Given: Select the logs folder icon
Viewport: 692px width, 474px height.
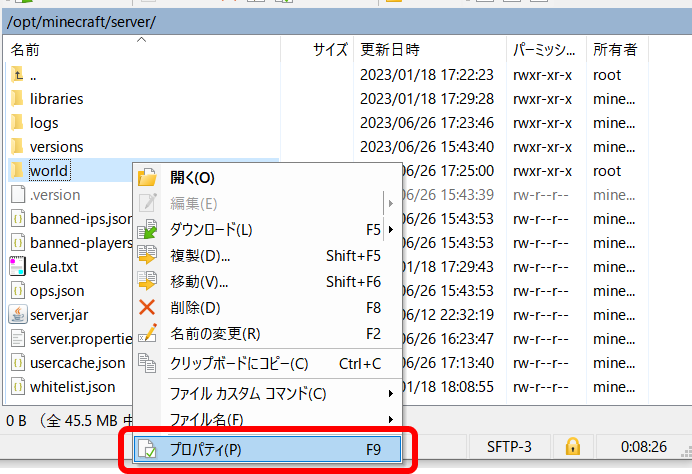Looking at the screenshot, I should tap(17, 123).
